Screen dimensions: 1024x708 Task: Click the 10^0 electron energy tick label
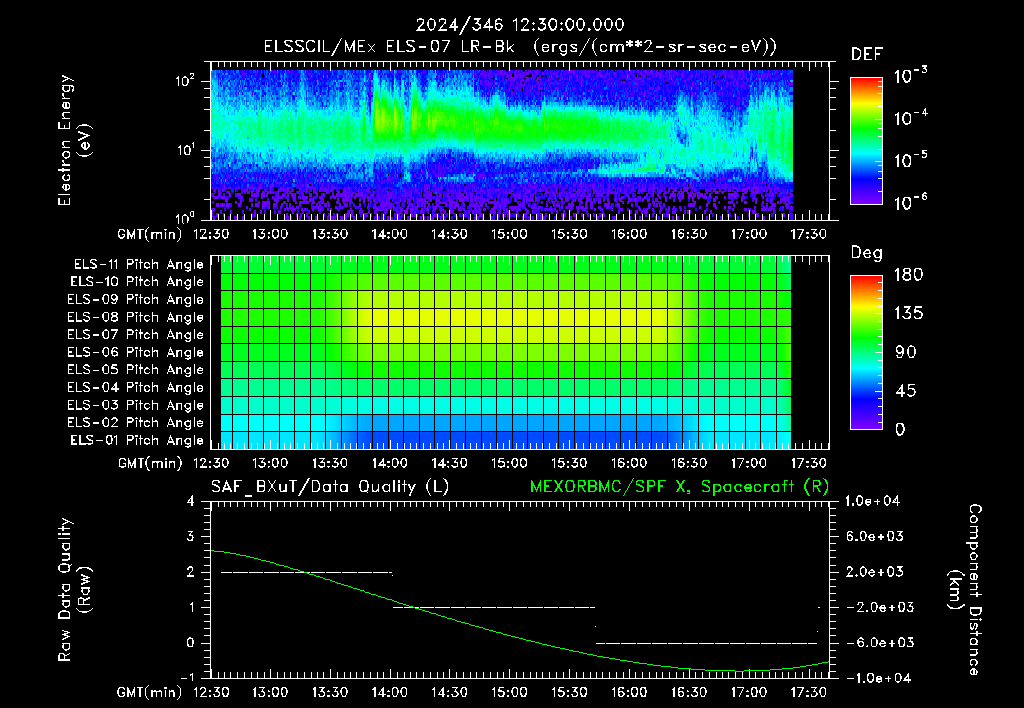(x=185, y=217)
